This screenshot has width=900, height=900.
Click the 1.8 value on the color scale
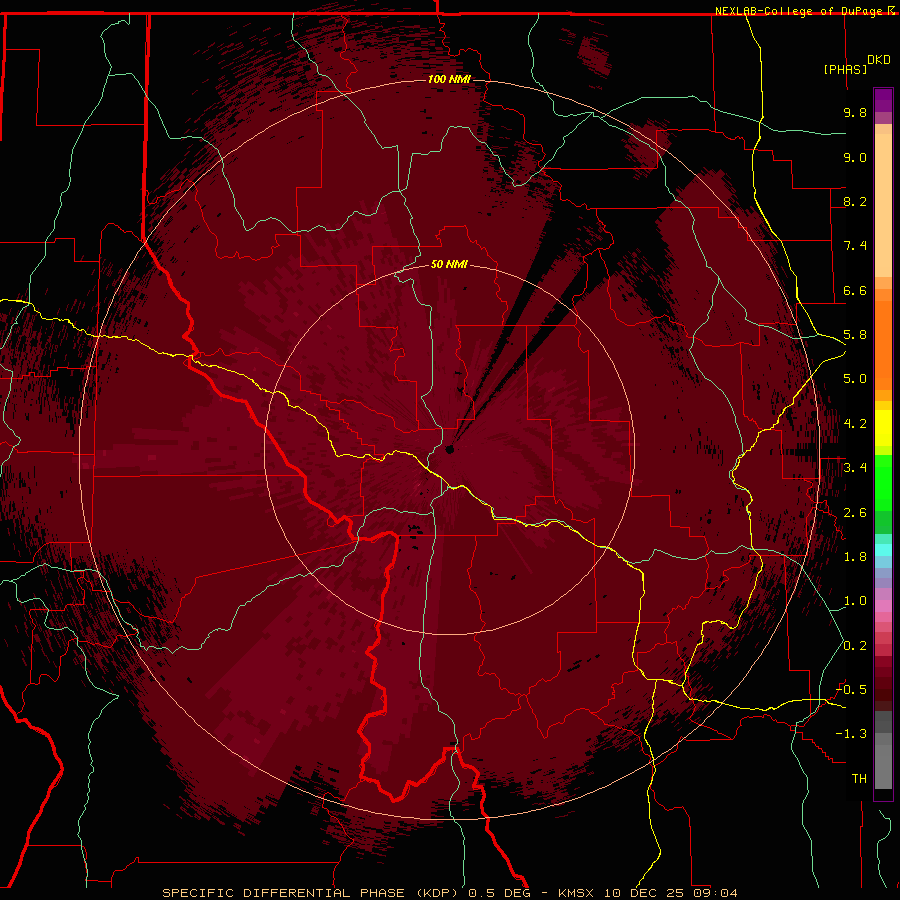tap(855, 557)
